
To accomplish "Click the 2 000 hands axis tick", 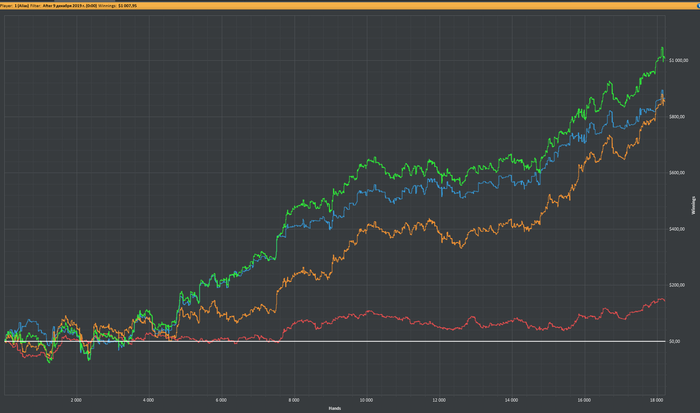I will click(x=76, y=400).
